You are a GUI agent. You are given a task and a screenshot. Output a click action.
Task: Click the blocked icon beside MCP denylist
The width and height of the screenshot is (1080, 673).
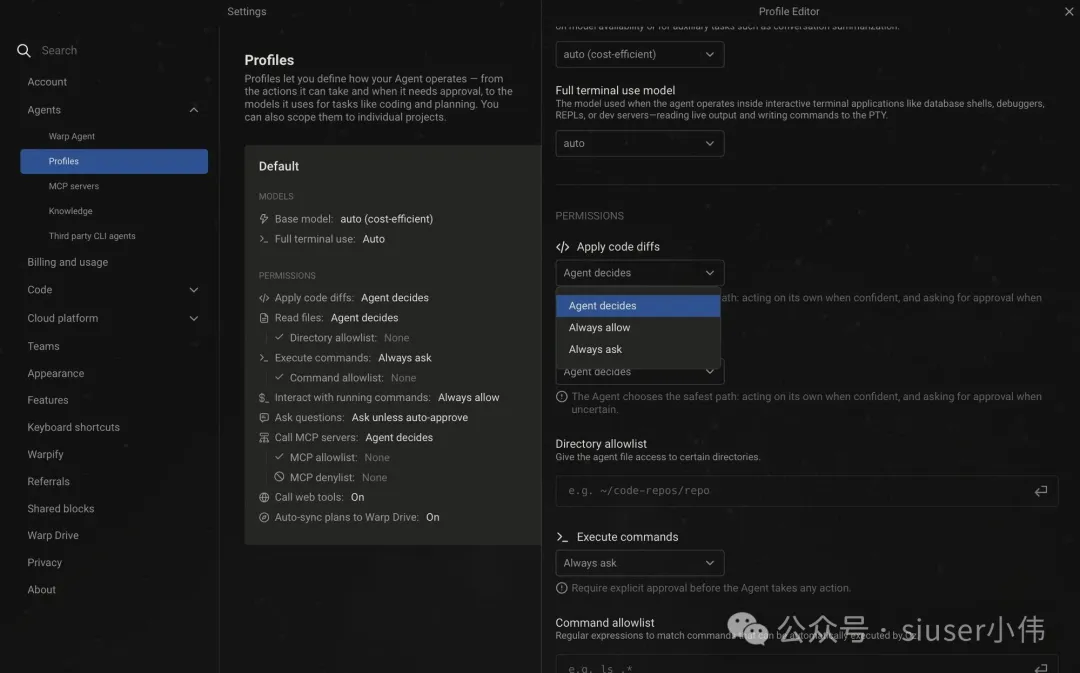pyautogui.click(x=279, y=477)
